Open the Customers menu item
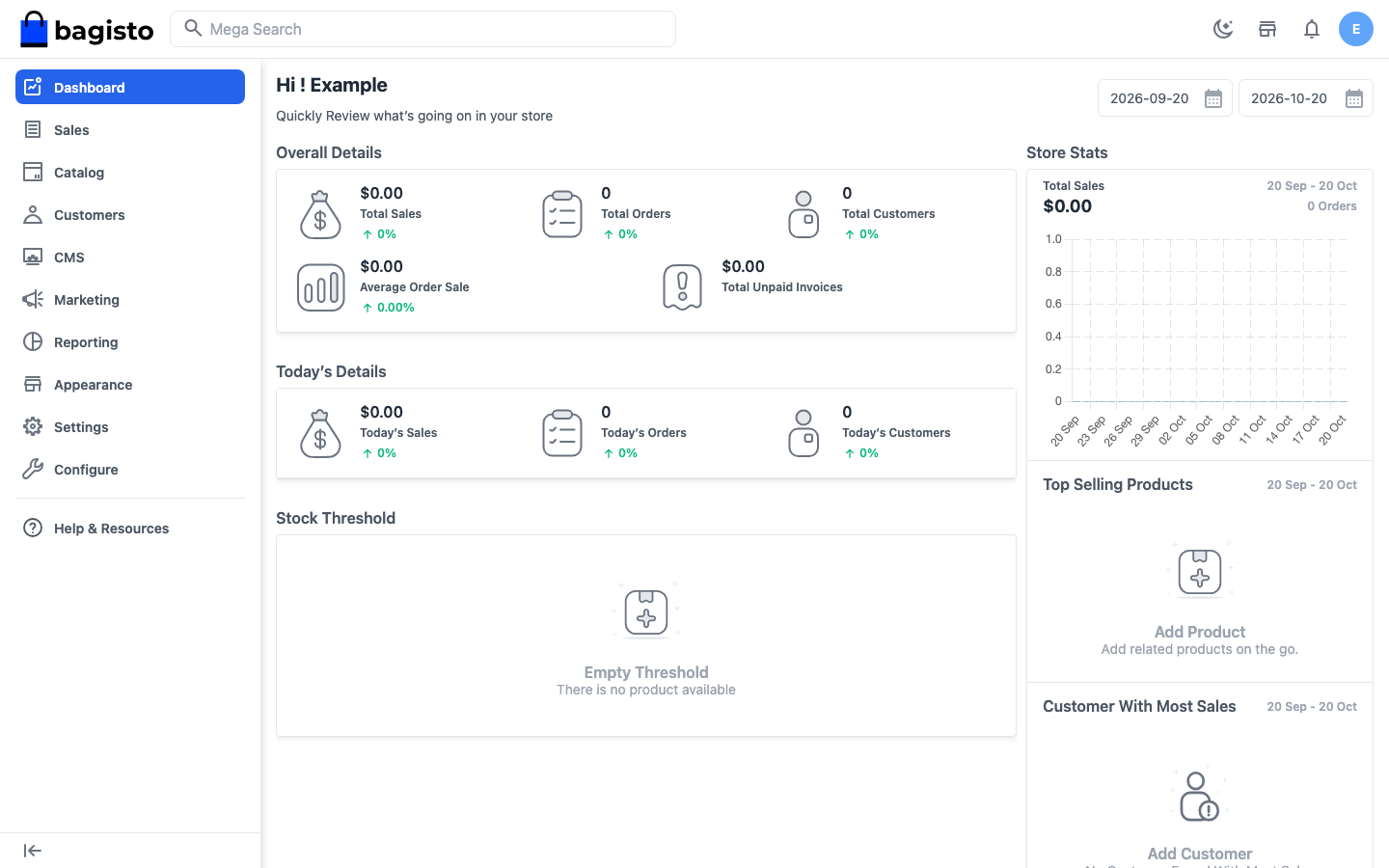This screenshot has width=1389, height=868. pos(130,214)
